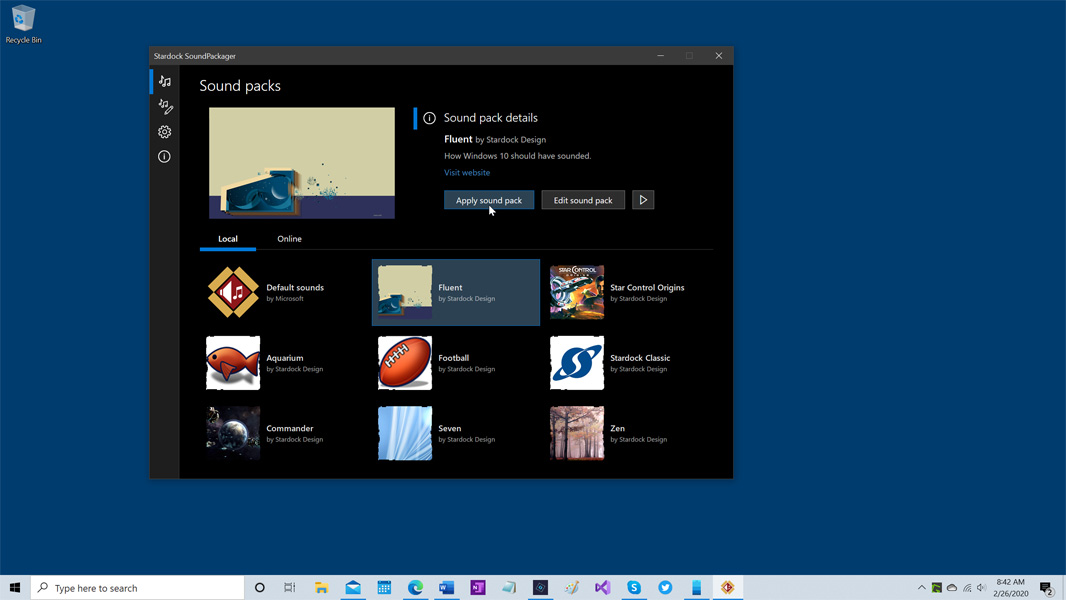Click the Edit sound pack button
Image resolution: width=1066 pixels, height=600 pixels.
[x=583, y=200]
